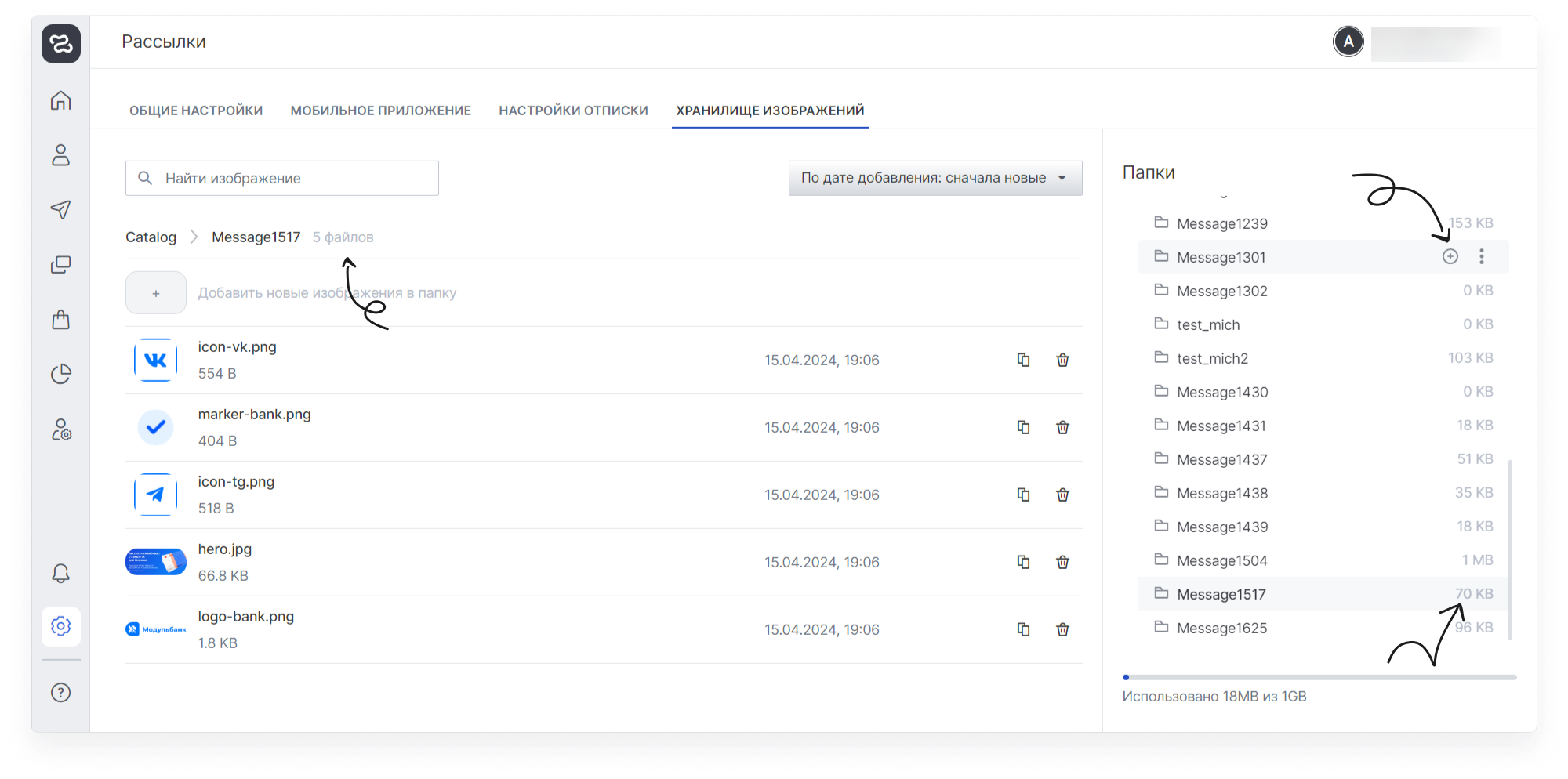Open folder Message1439
The width and height of the screenshot is (1568, 779).
point(1323,527)
